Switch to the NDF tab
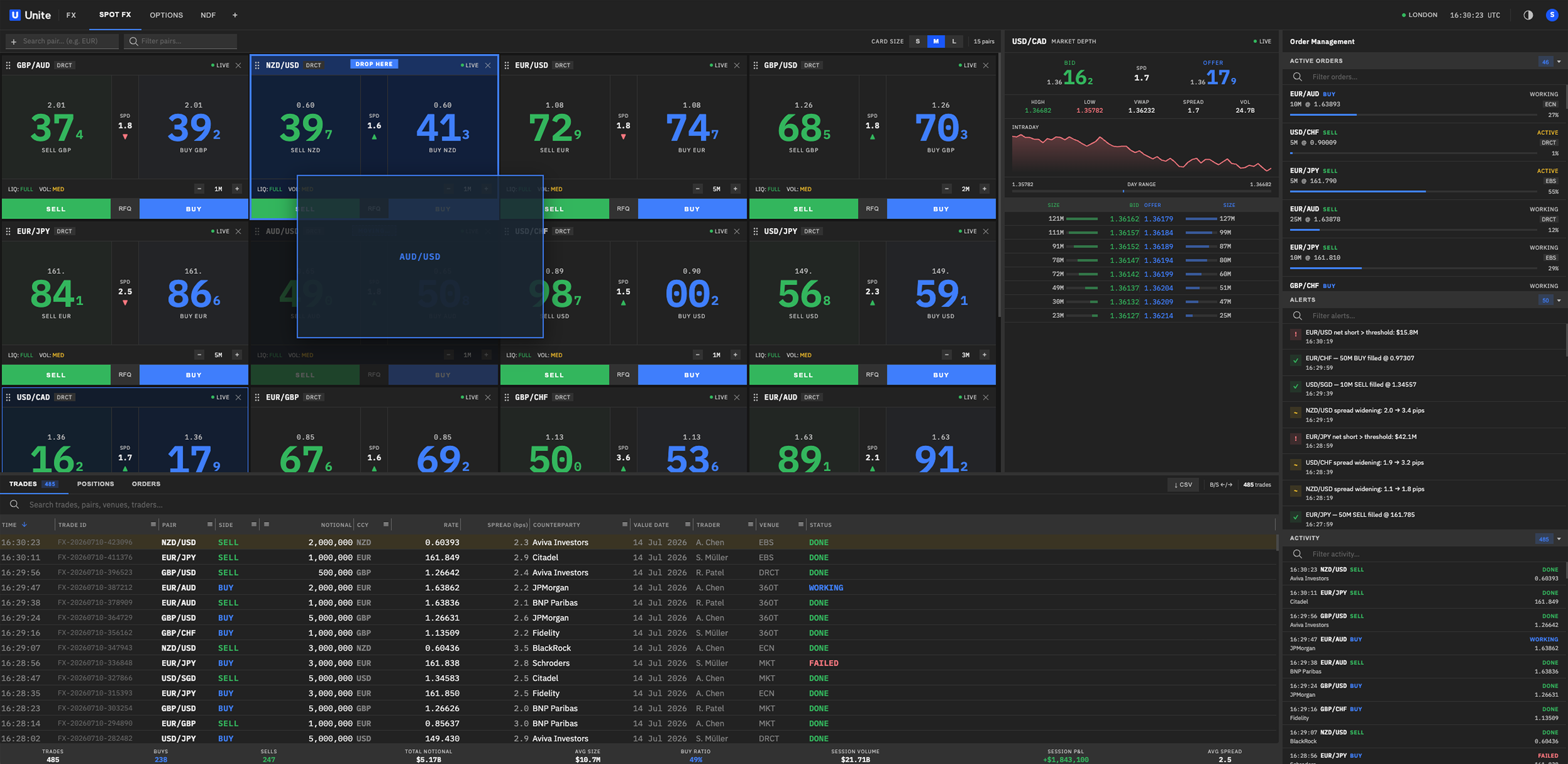1568x764 pixels. pos(208,15)
